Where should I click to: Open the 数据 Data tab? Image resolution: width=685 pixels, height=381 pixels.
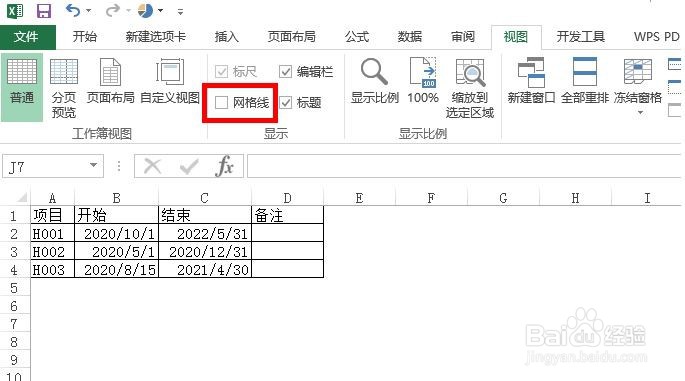pos(410,37)
